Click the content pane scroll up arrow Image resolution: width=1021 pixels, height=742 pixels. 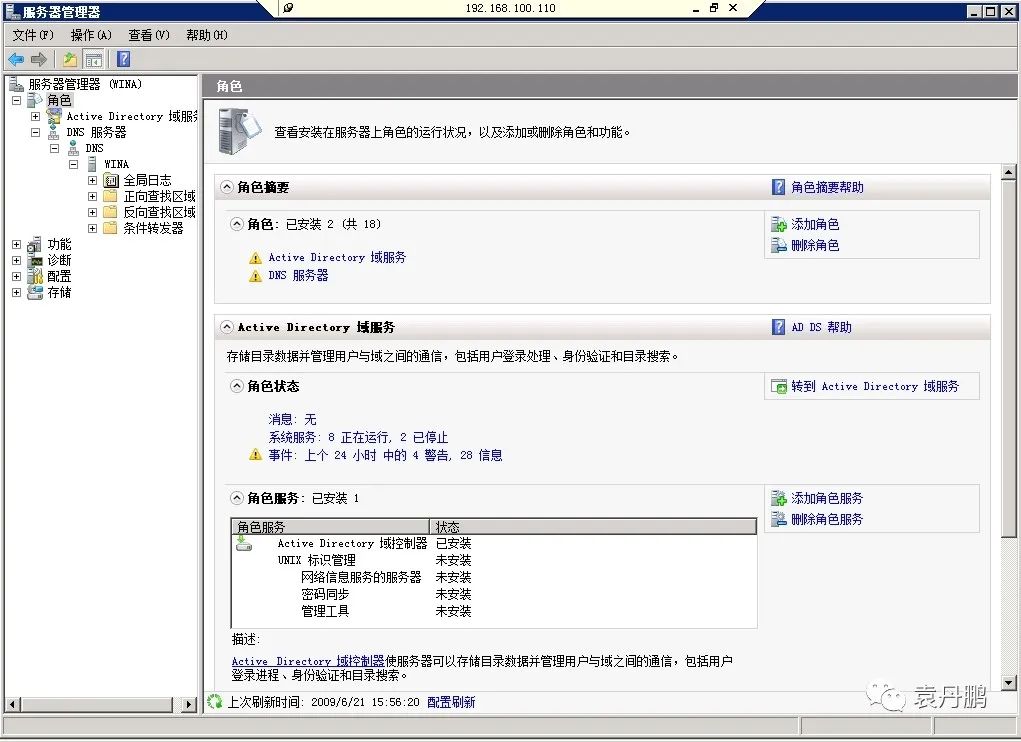1008,172
